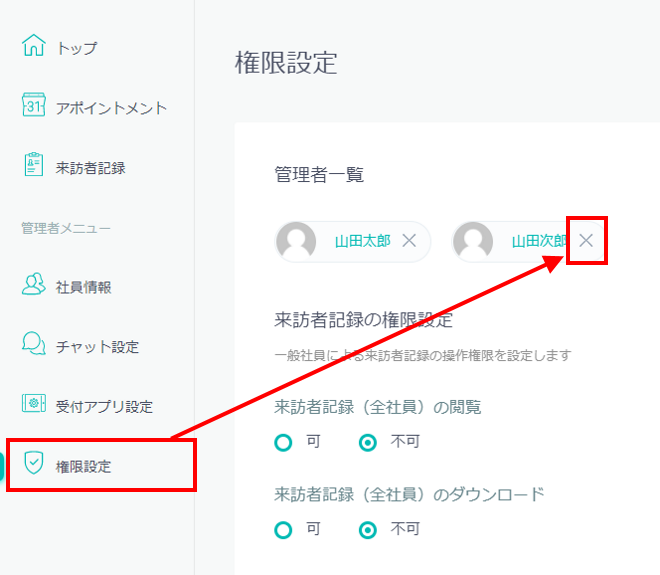Click the 受付アプリ設定 gear icon
This screenshot has height=575, width=660.
[34, 405]
